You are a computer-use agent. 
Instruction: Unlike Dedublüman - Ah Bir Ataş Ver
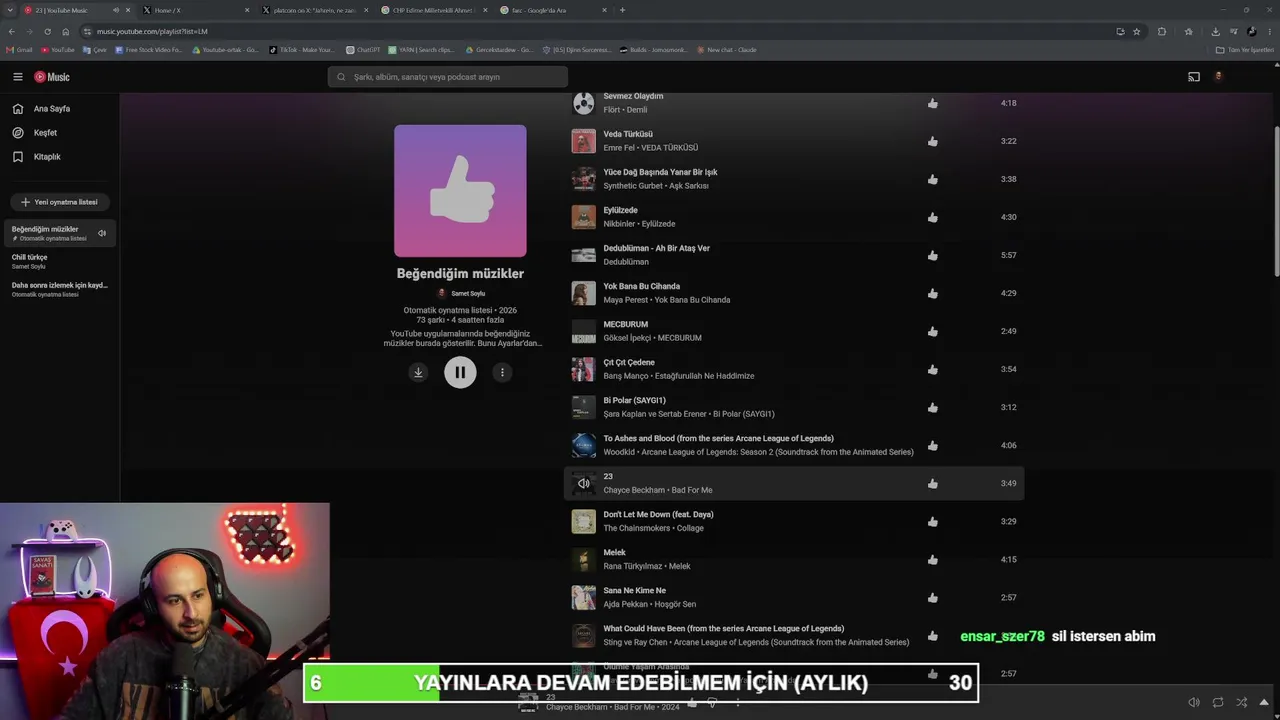coord(933,255)
